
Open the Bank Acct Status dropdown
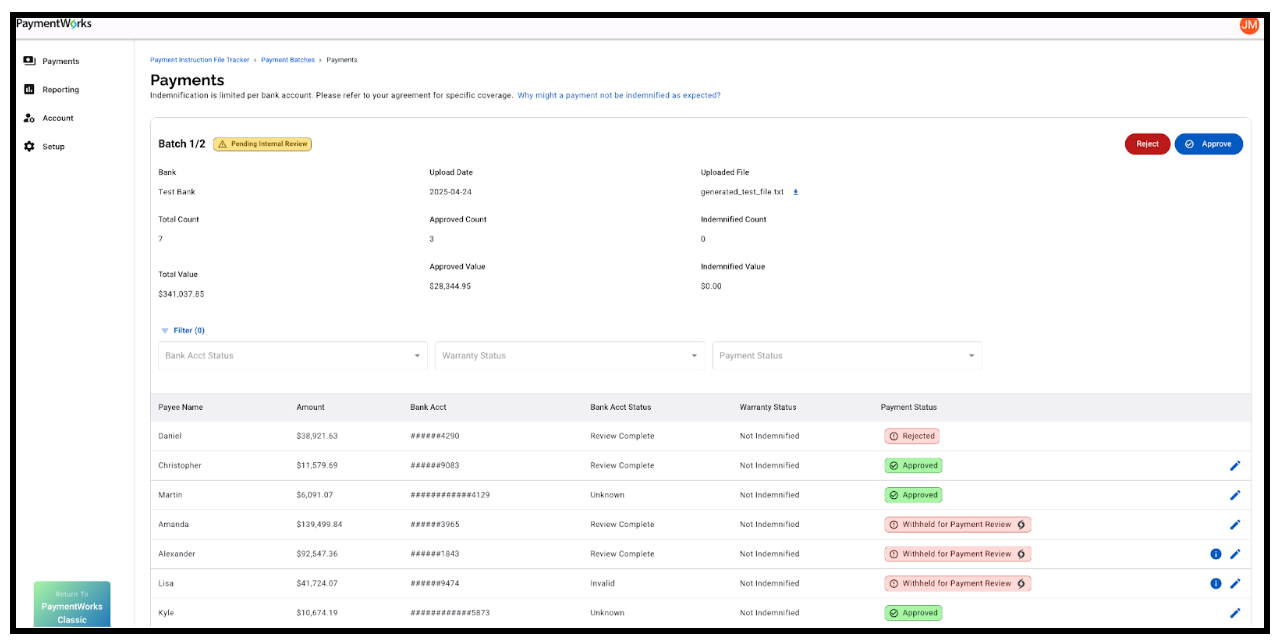point(293,356)
